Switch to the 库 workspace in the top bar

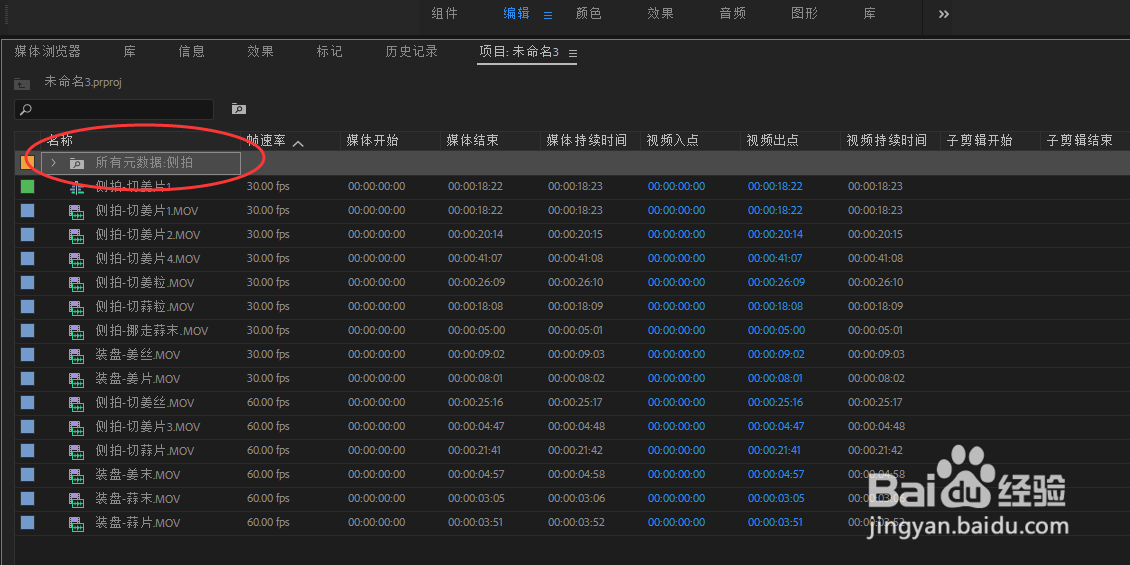870,14
